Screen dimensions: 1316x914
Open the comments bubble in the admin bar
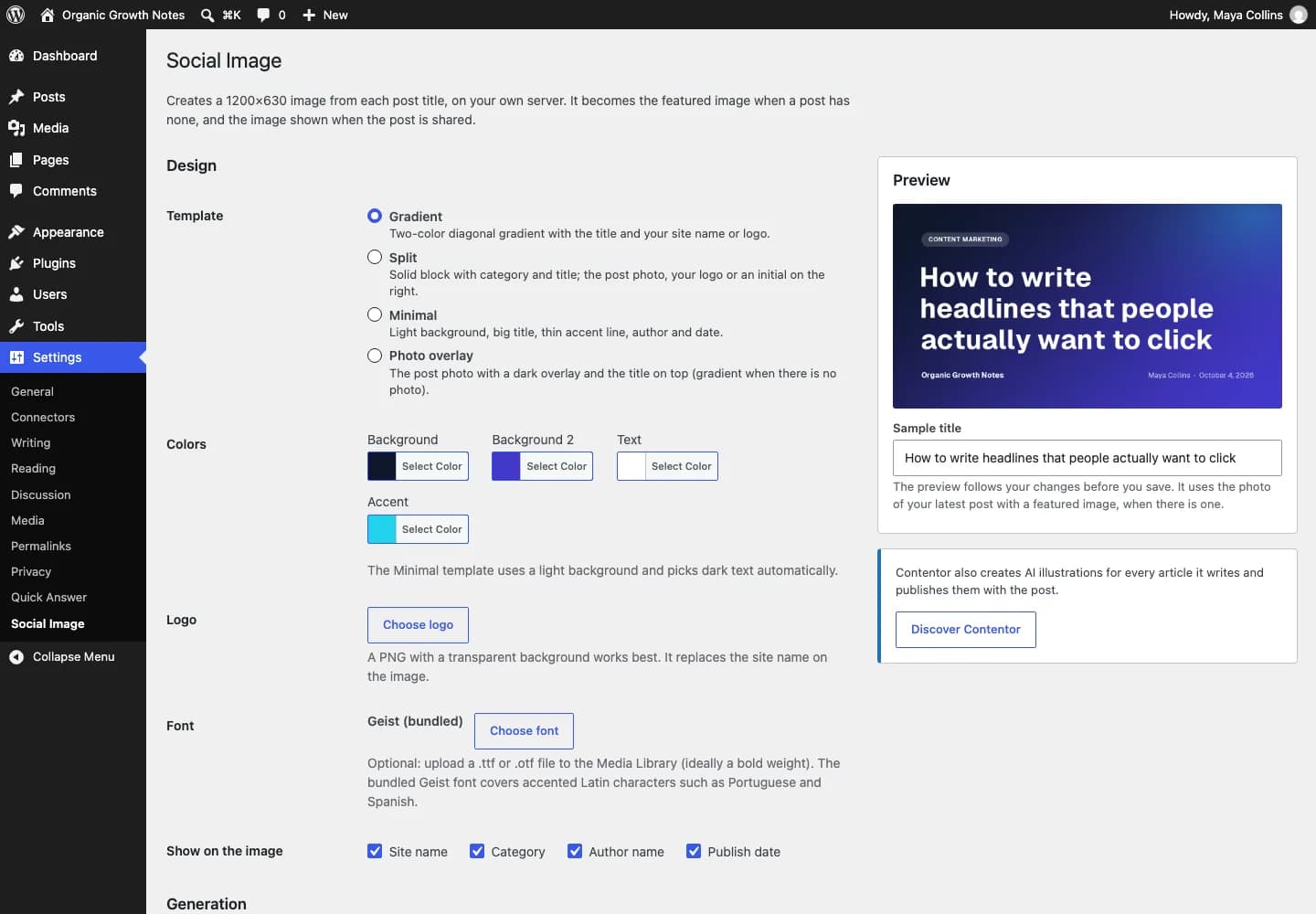263,15
